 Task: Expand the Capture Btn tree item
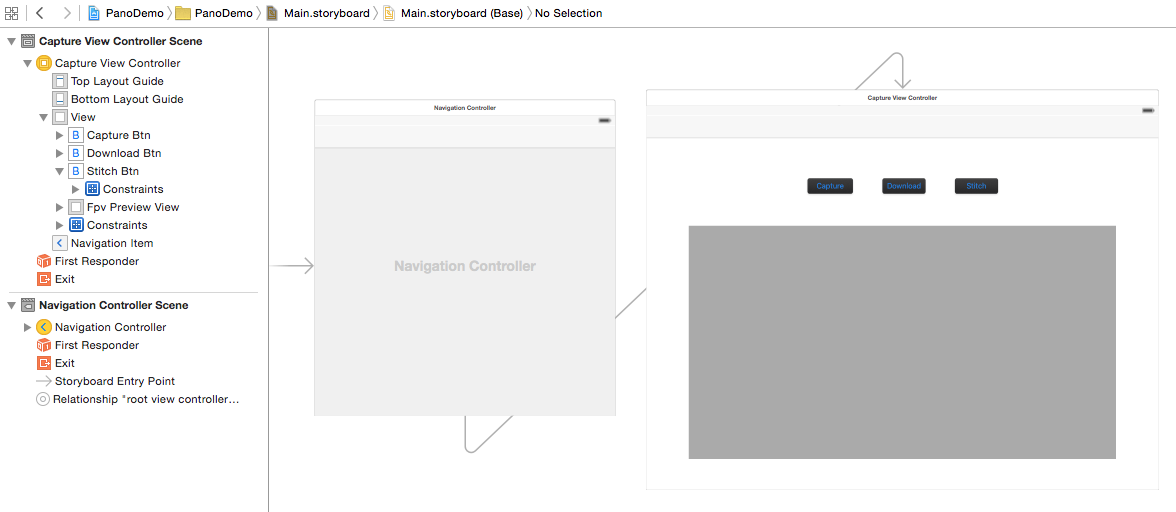[x=60, y=135]
